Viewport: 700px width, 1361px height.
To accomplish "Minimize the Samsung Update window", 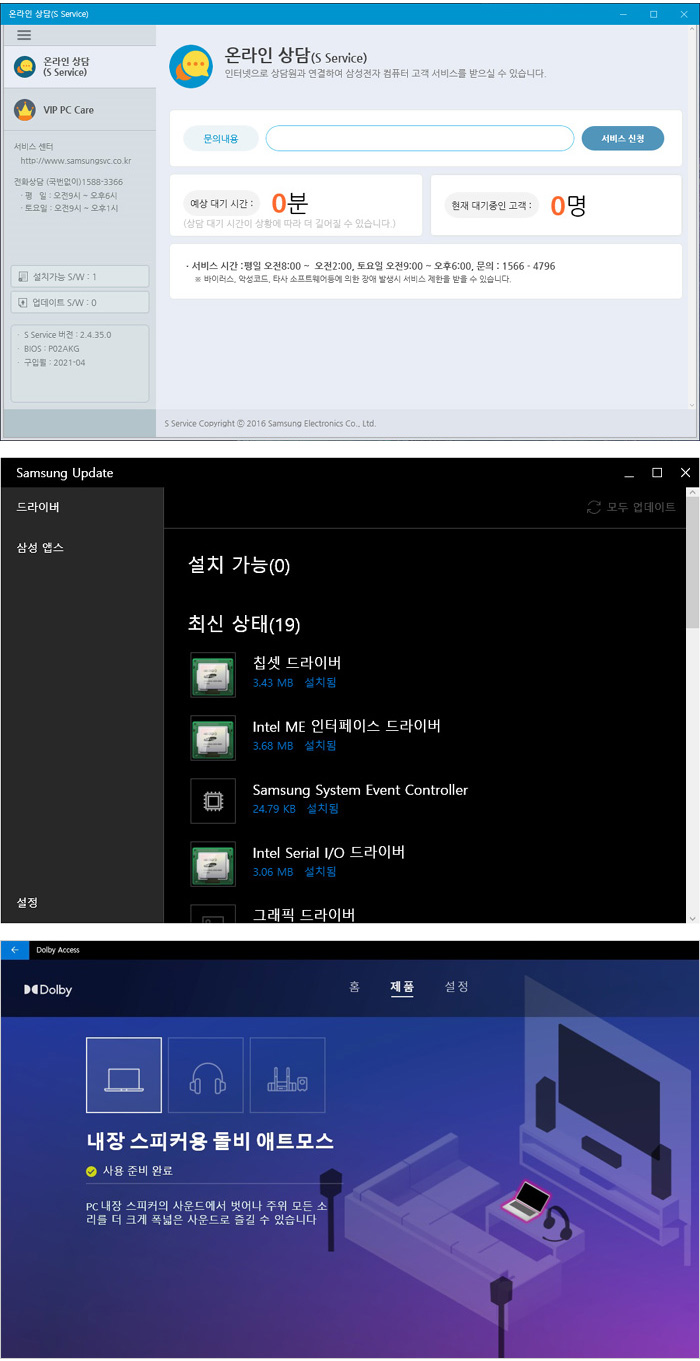I will point(629,473).
